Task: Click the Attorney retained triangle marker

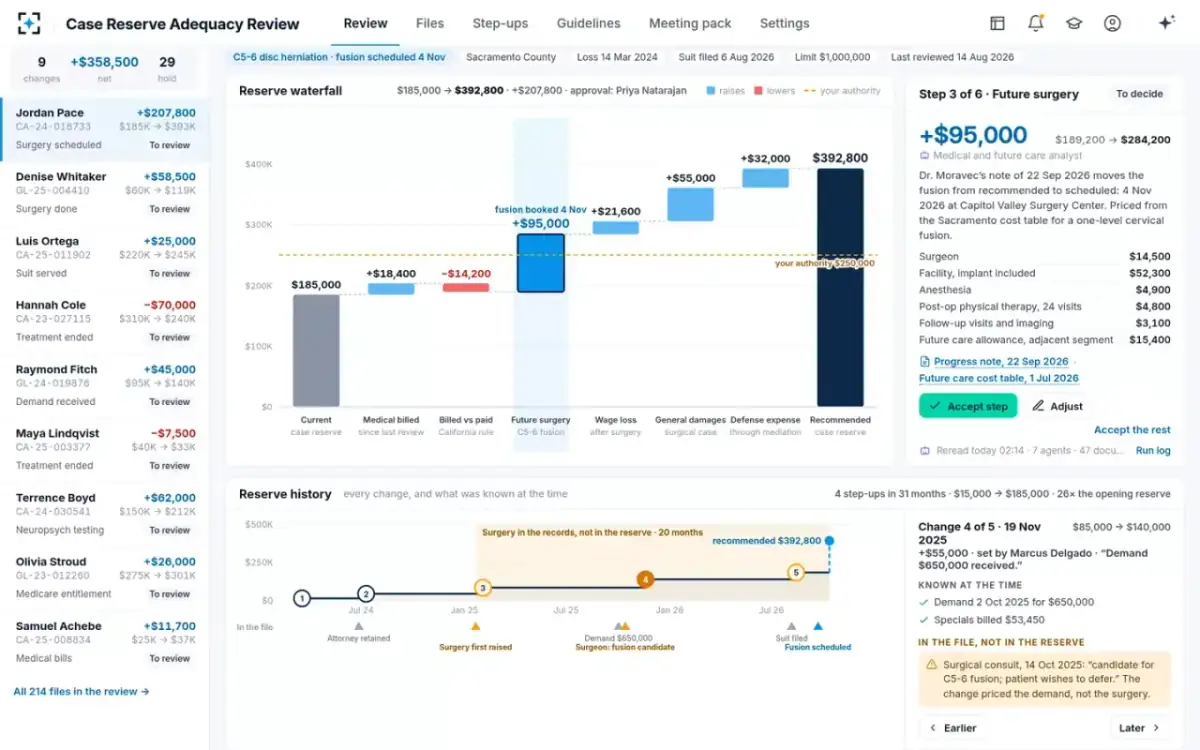Action: pos(359,626)
